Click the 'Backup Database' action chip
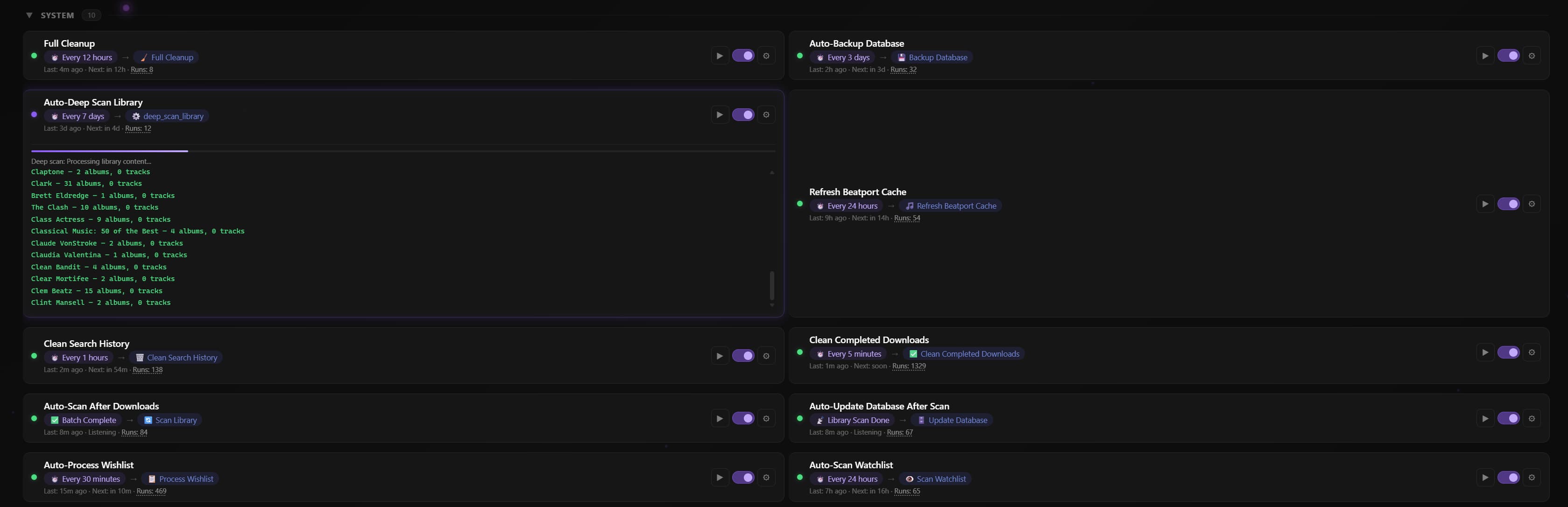1568x507 pixels. coord(932,58)
